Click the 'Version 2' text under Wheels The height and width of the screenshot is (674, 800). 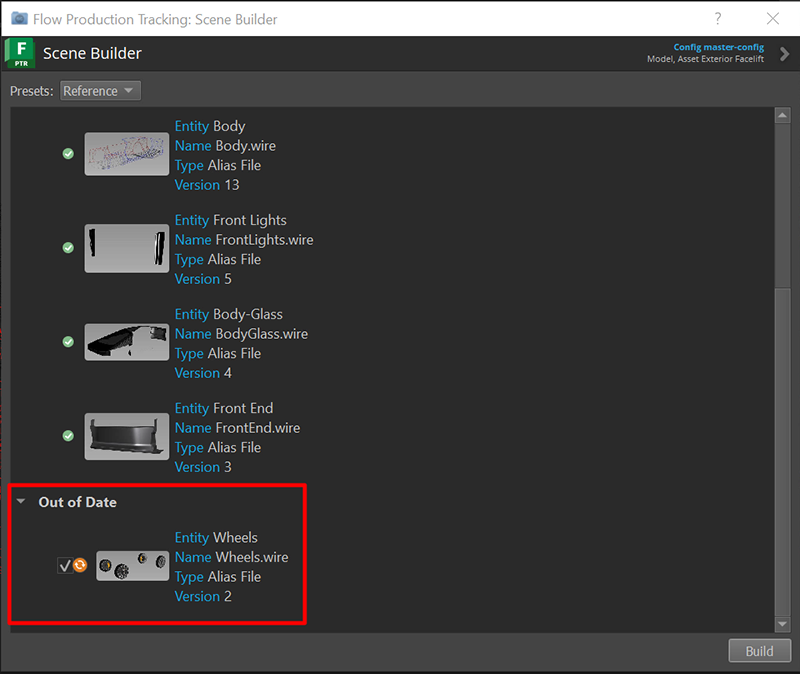[x=203, y=596]
